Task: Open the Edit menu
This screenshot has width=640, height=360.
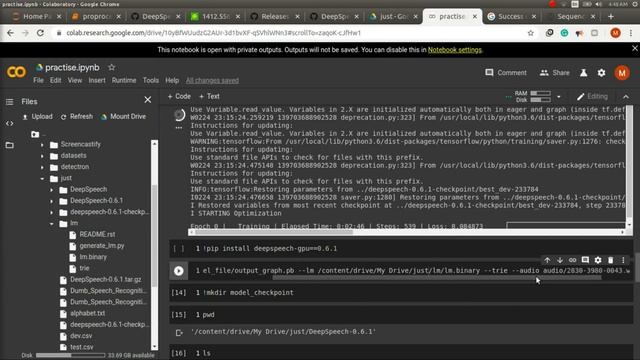Action: click(56, 80)
